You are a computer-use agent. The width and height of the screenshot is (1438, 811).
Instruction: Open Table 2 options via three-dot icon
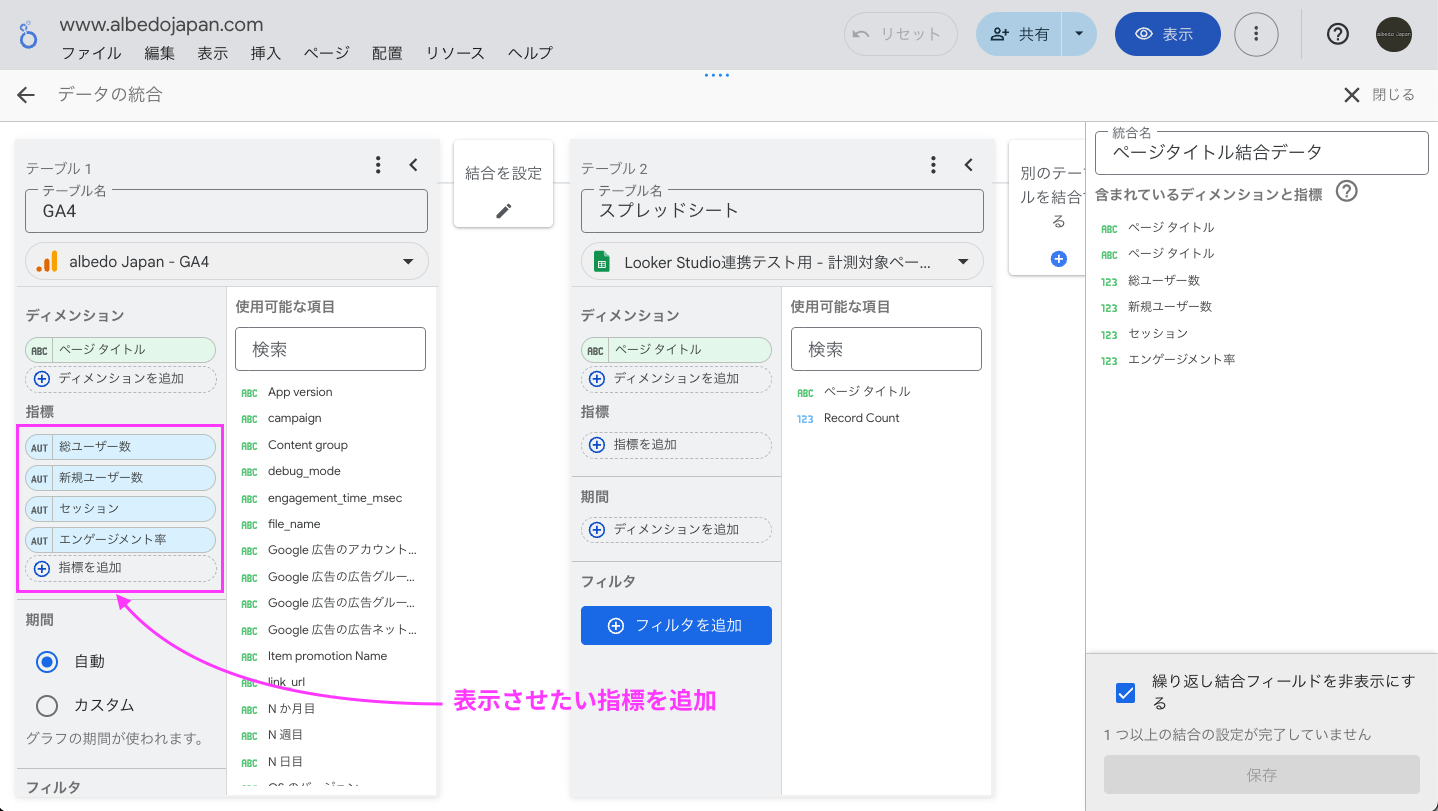tap(933, 164)
